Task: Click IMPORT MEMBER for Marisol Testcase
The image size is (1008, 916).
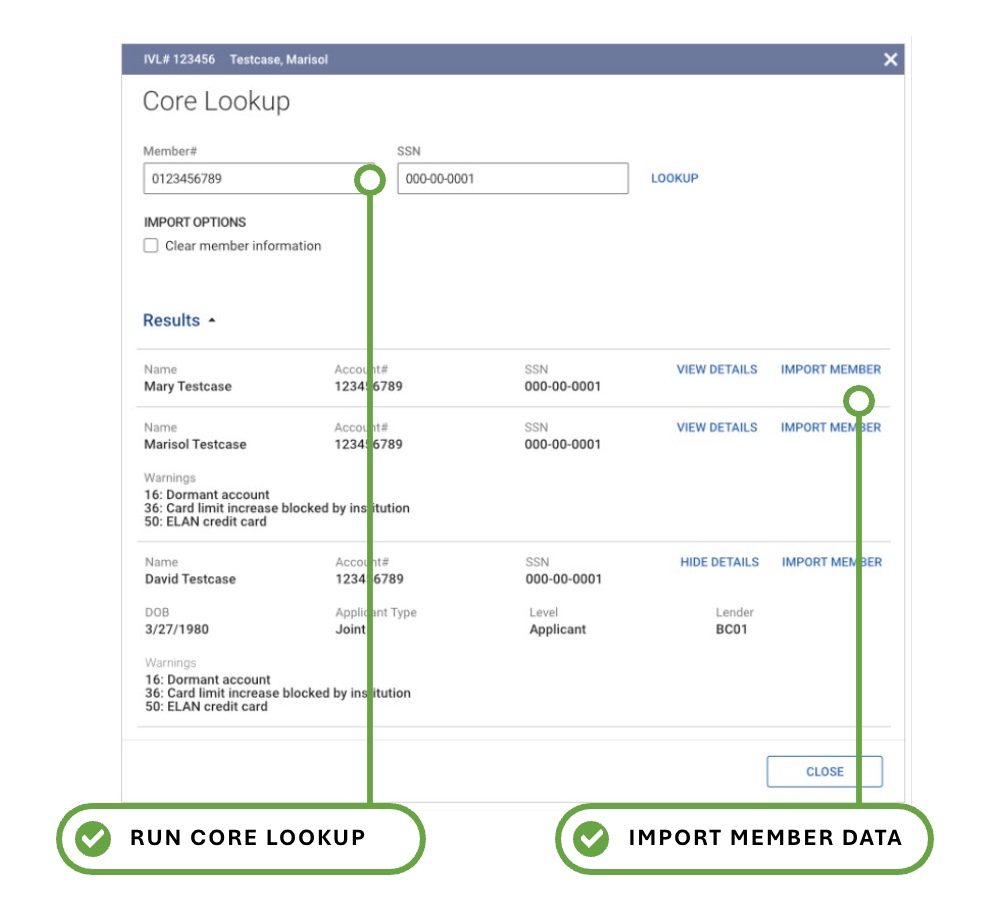Action: [830, 427]
